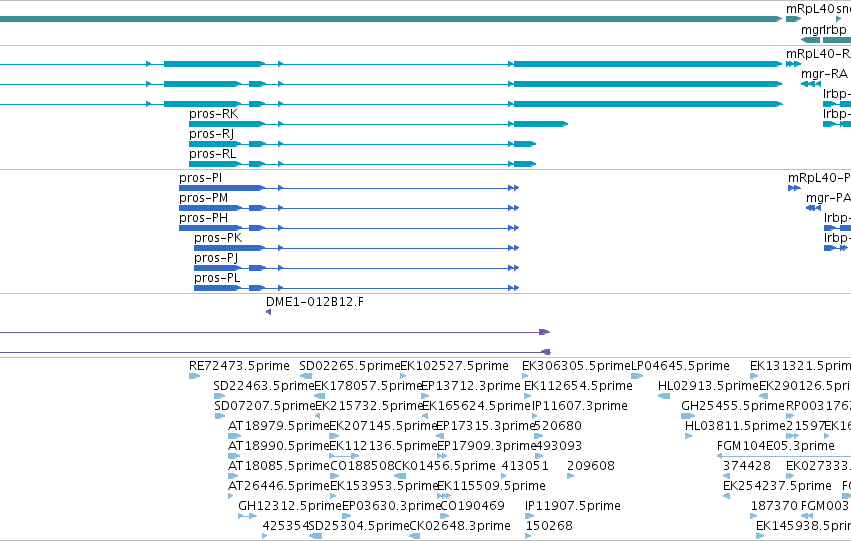The width and height of the screenshot is (851, 541).
Task: Click the SD02265.5prime arrow glyph
Action: coord(306,376)
